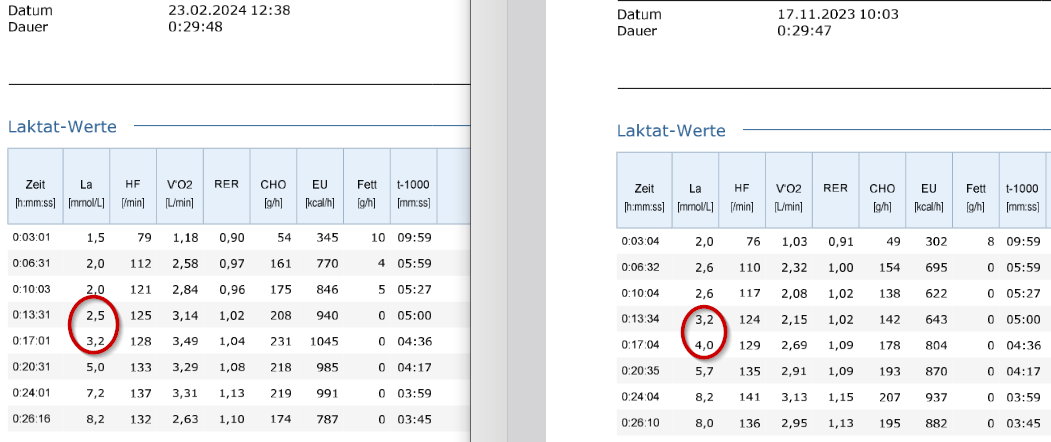Click the duration value 0:29:47
The height and width of the screenshot is (442, 1051).
tap(805, 31)
